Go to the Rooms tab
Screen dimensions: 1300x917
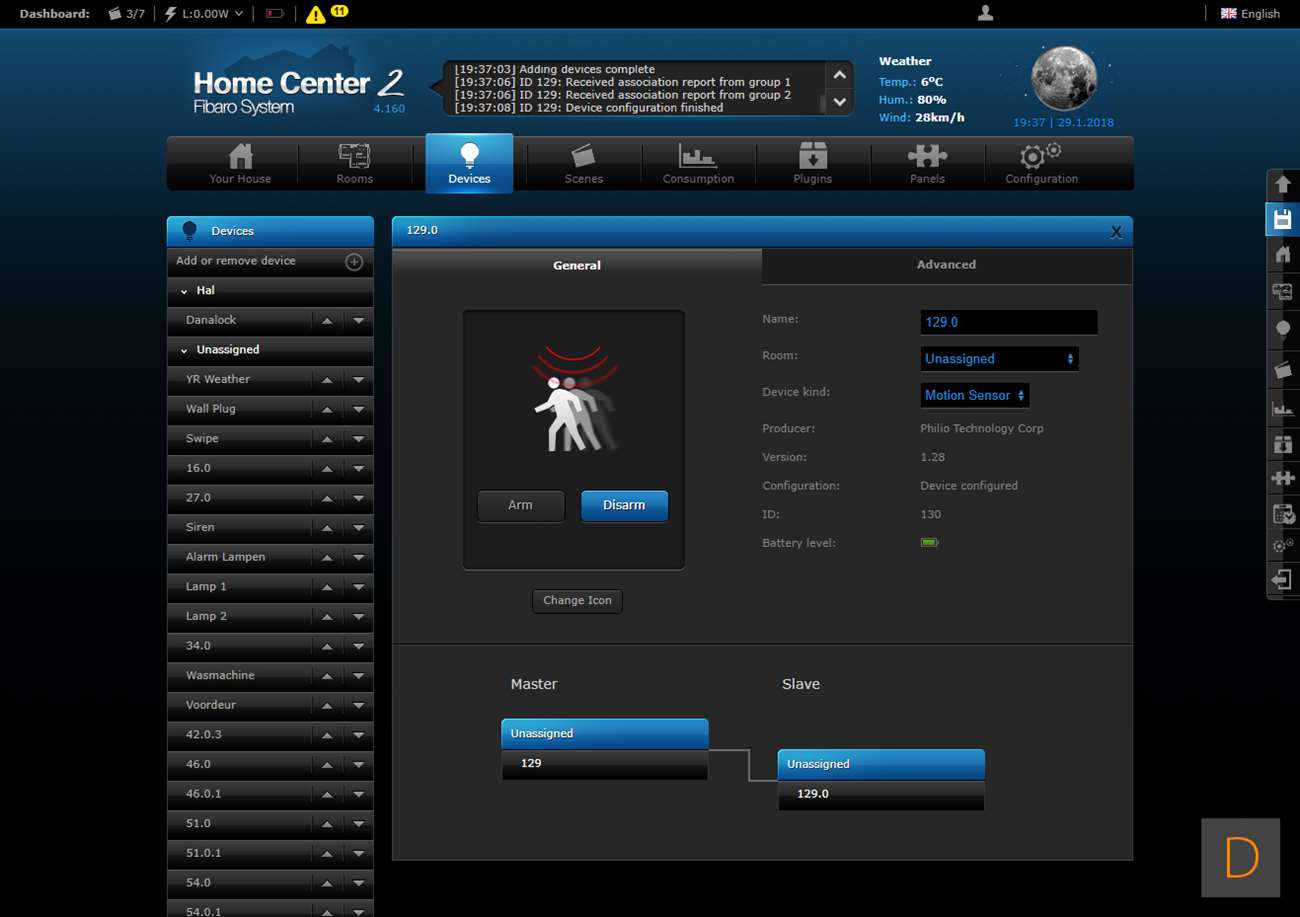click(x=355, y=163)
